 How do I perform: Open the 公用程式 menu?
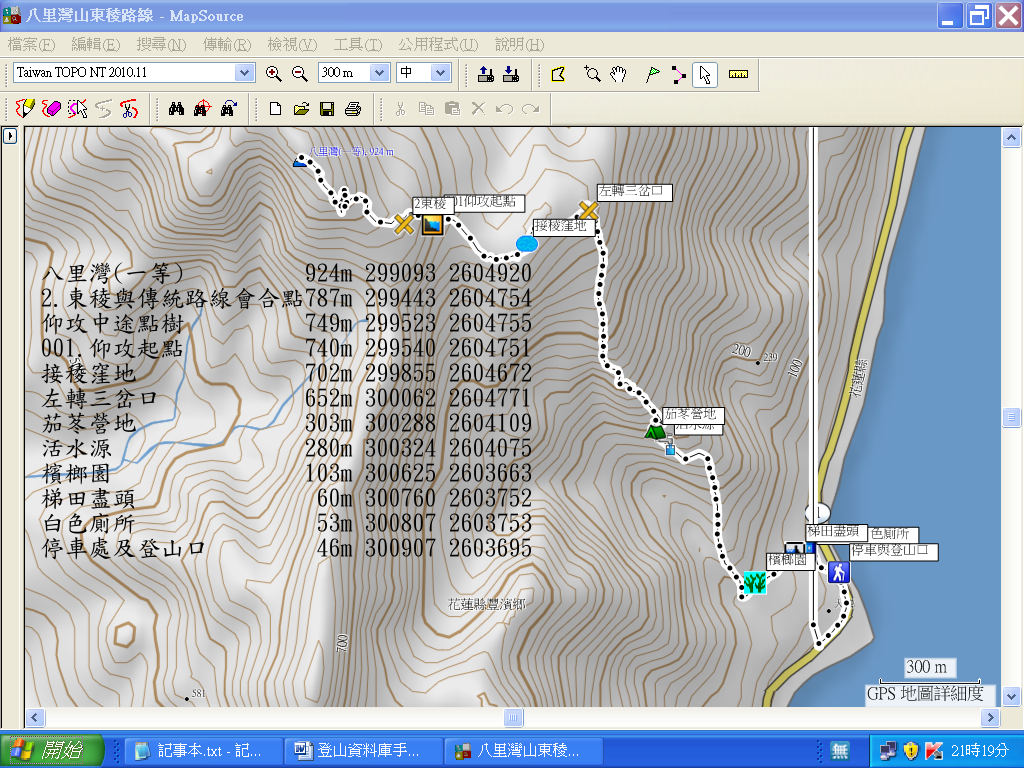[x=438, y=44]
